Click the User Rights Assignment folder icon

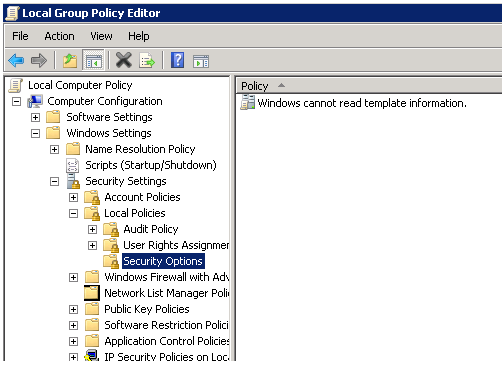pyautogui.click(x=111, y=245)
